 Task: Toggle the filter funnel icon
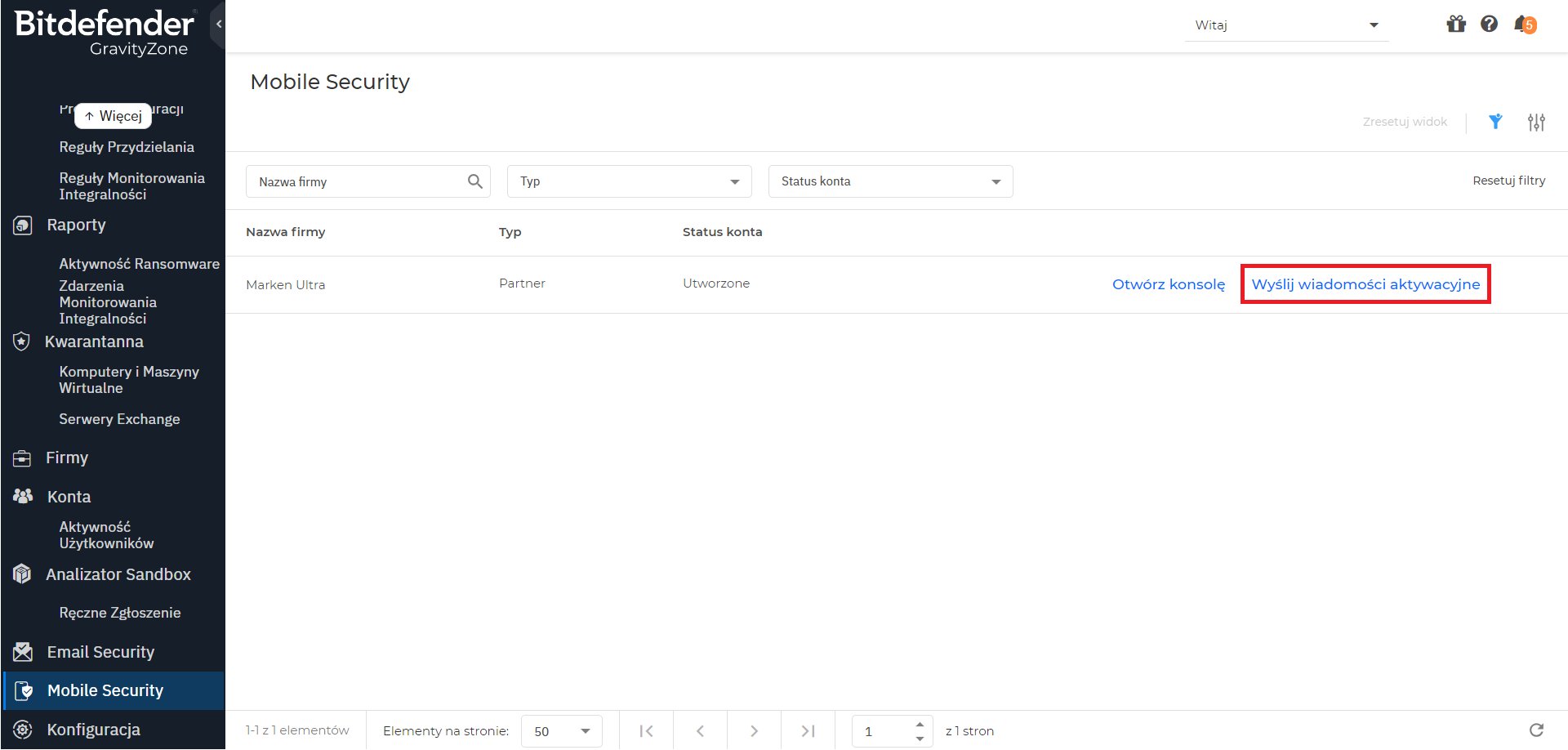pos(1495,122)
